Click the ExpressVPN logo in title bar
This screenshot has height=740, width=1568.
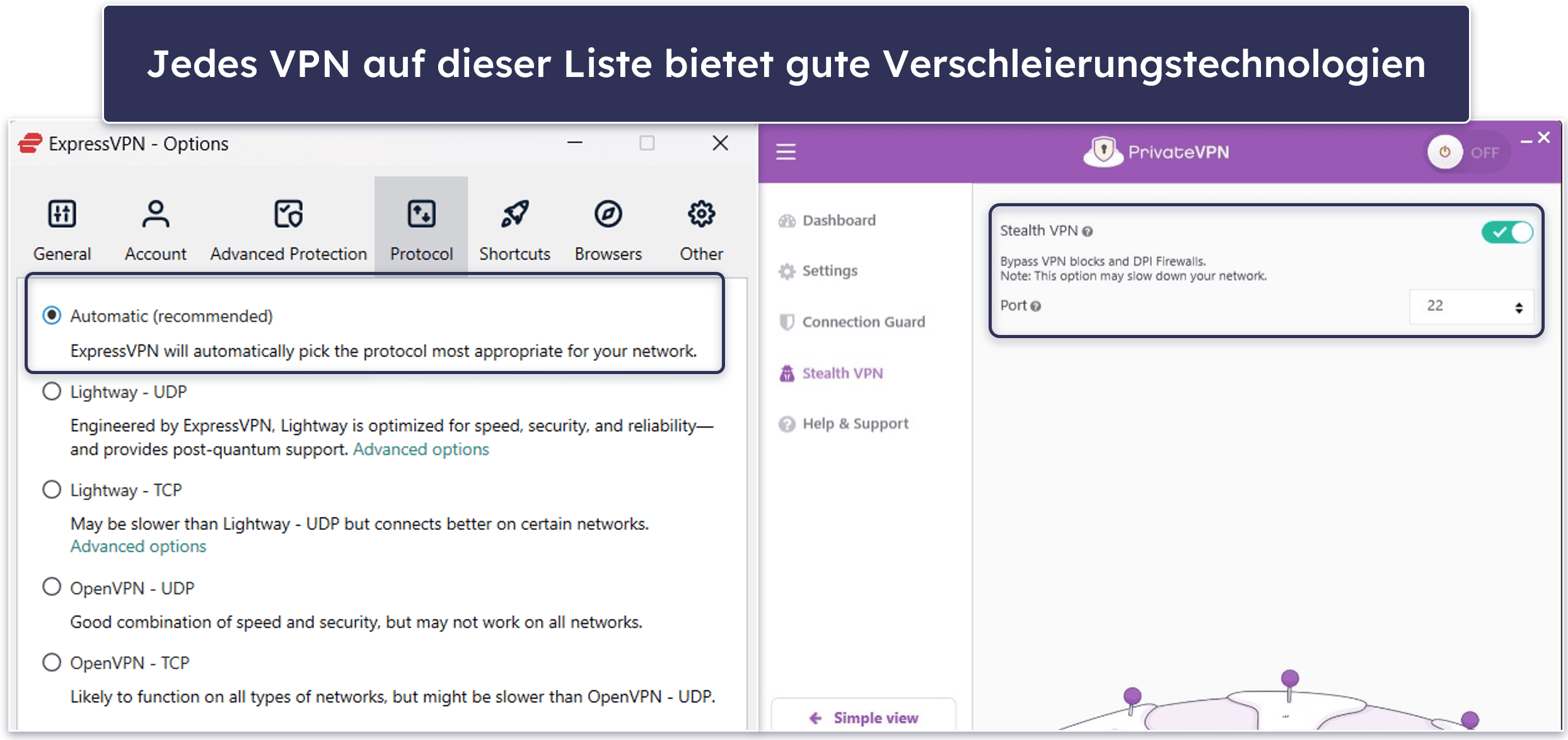[x=30, y=143]
